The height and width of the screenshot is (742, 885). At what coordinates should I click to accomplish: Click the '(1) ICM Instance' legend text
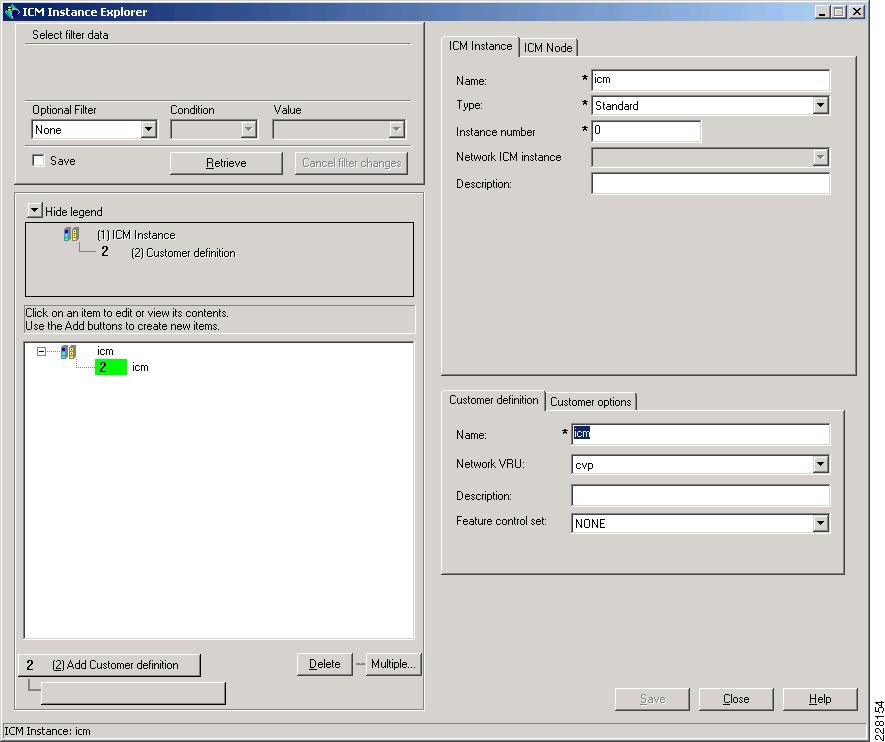(x=136, y=235)
